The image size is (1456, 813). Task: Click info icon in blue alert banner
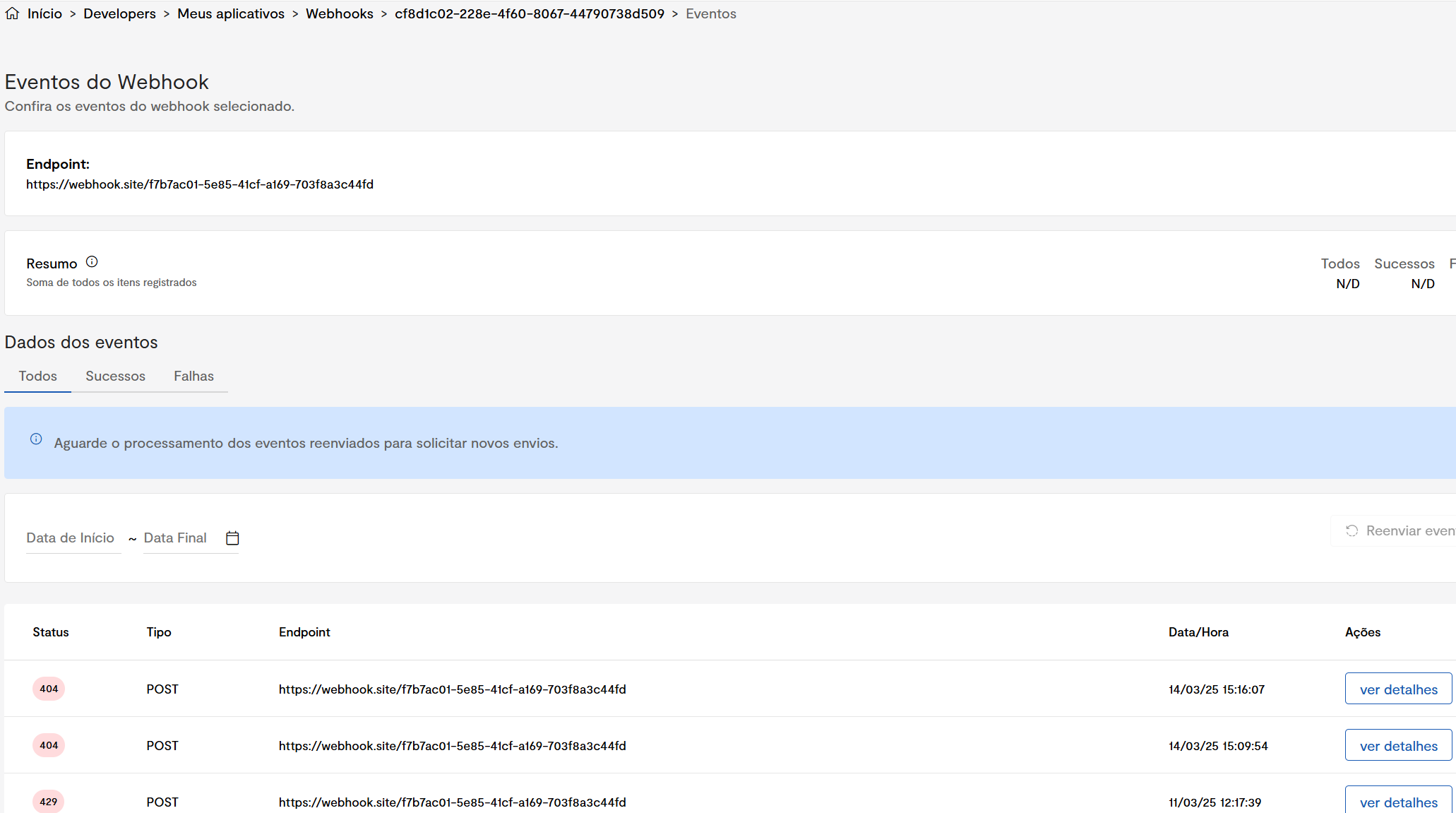click(36, 439)
